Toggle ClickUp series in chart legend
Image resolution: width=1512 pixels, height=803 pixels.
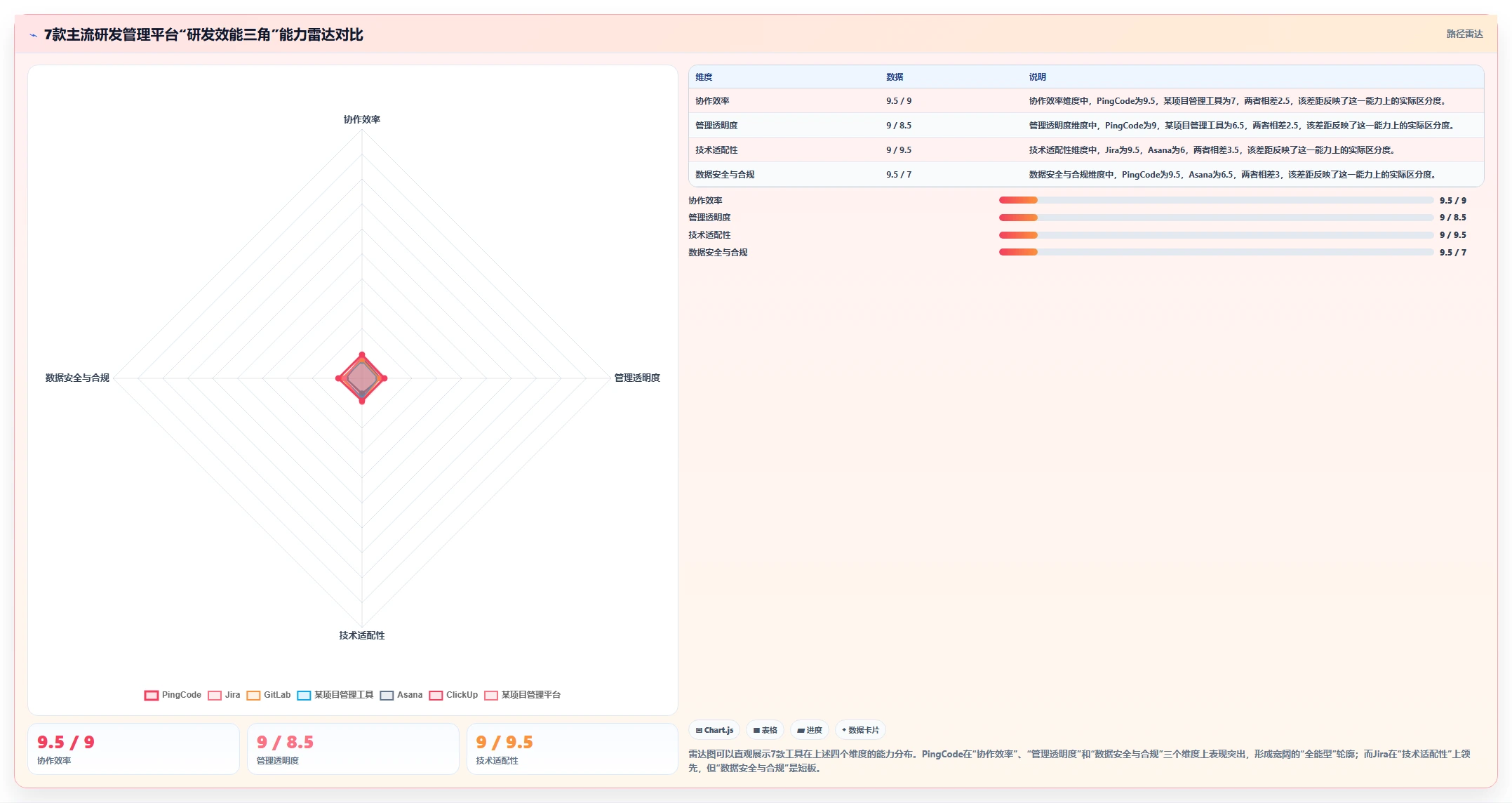click(453, 695)
